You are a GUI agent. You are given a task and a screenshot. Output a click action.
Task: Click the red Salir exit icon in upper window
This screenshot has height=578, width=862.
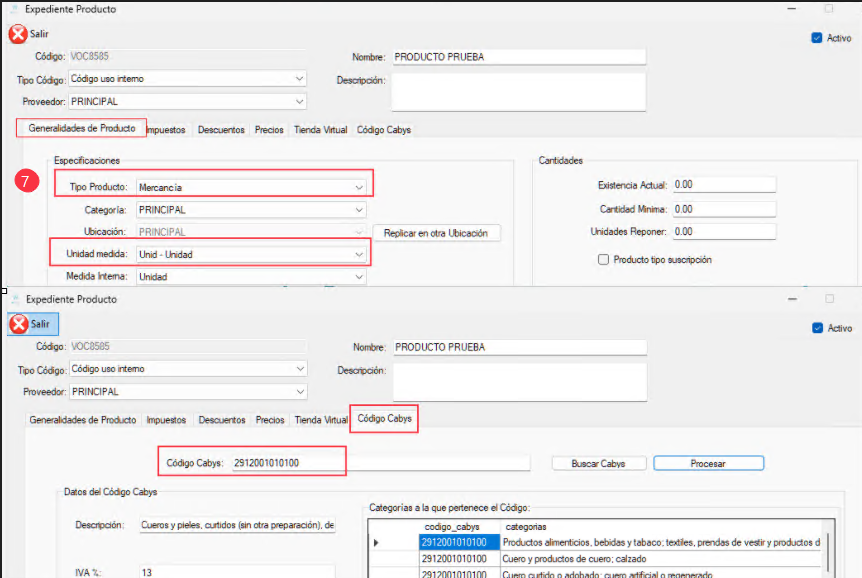click(18, 34)
